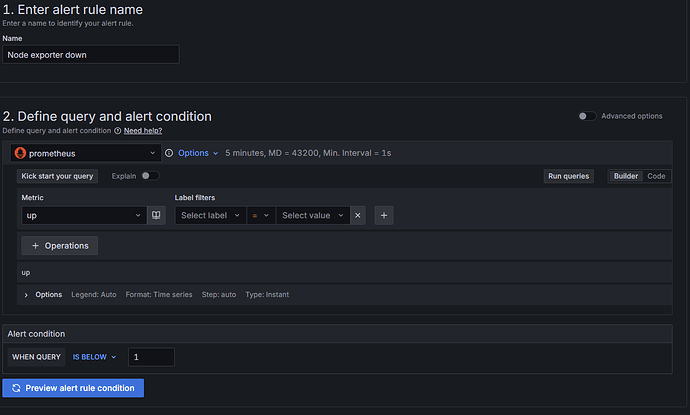The height and width of the screenshot is (415, 690).
Task: Open the prometheus data source dropdown
Action: [86, 153]
